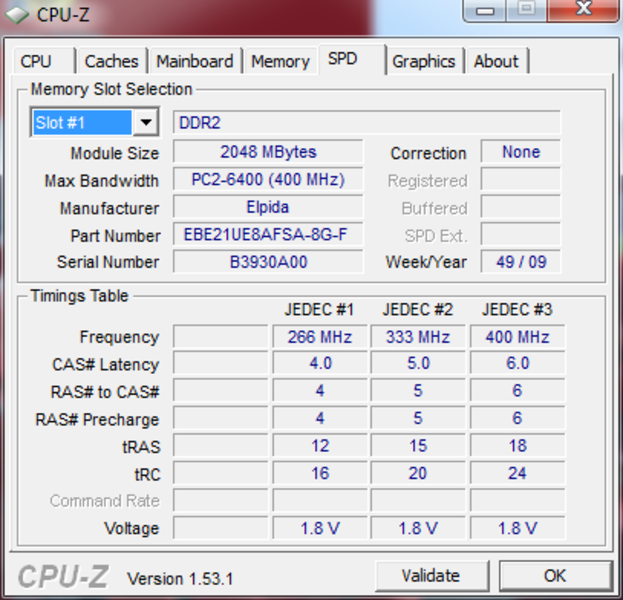The width and height of the screenshot is (623, 600).
Task: Click the tRAS value 12
Action: (x=320, y=446)
